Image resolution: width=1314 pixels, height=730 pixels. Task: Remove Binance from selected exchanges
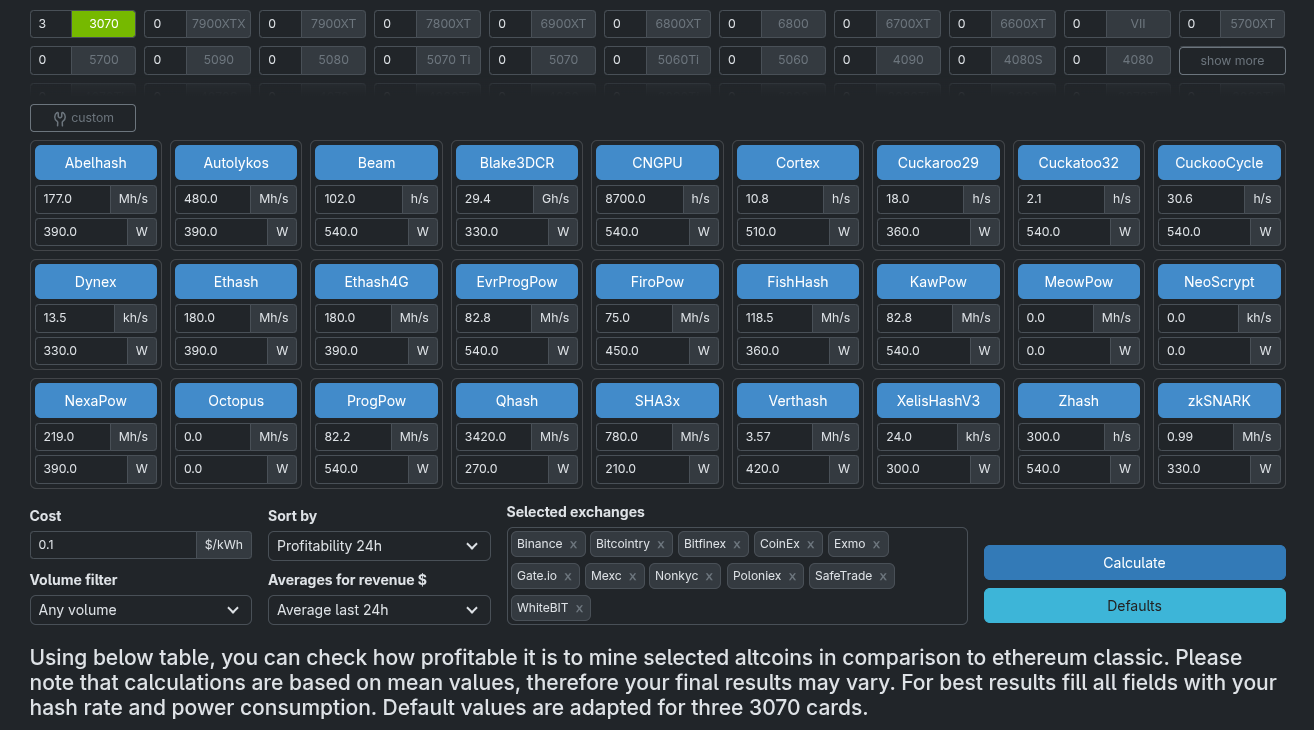(x=573, y=544)
